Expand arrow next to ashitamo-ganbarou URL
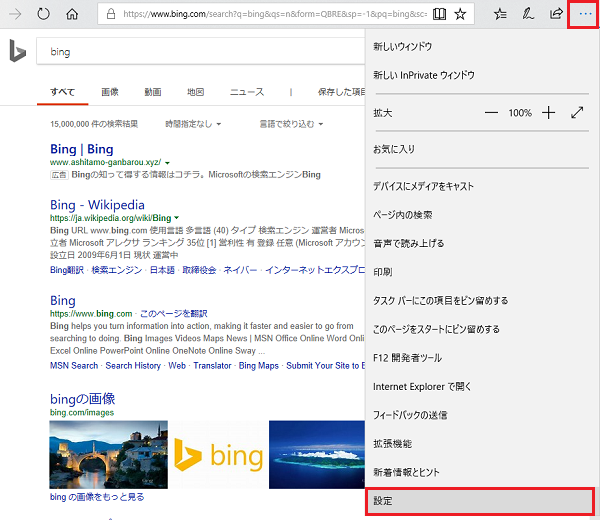 [167, 163]
